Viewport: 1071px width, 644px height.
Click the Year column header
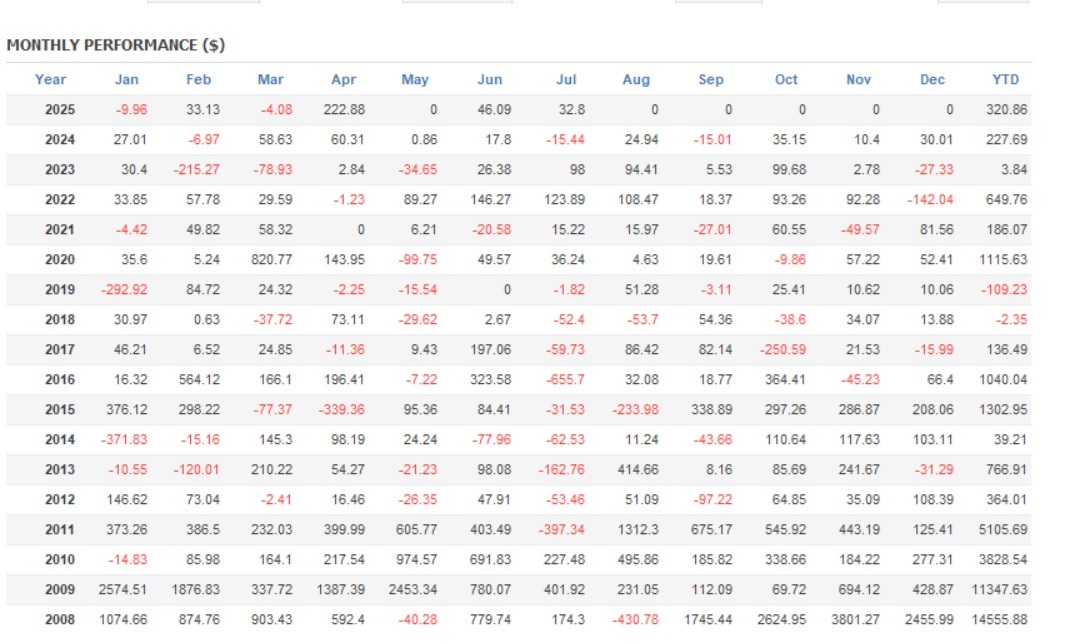[50, 80]
